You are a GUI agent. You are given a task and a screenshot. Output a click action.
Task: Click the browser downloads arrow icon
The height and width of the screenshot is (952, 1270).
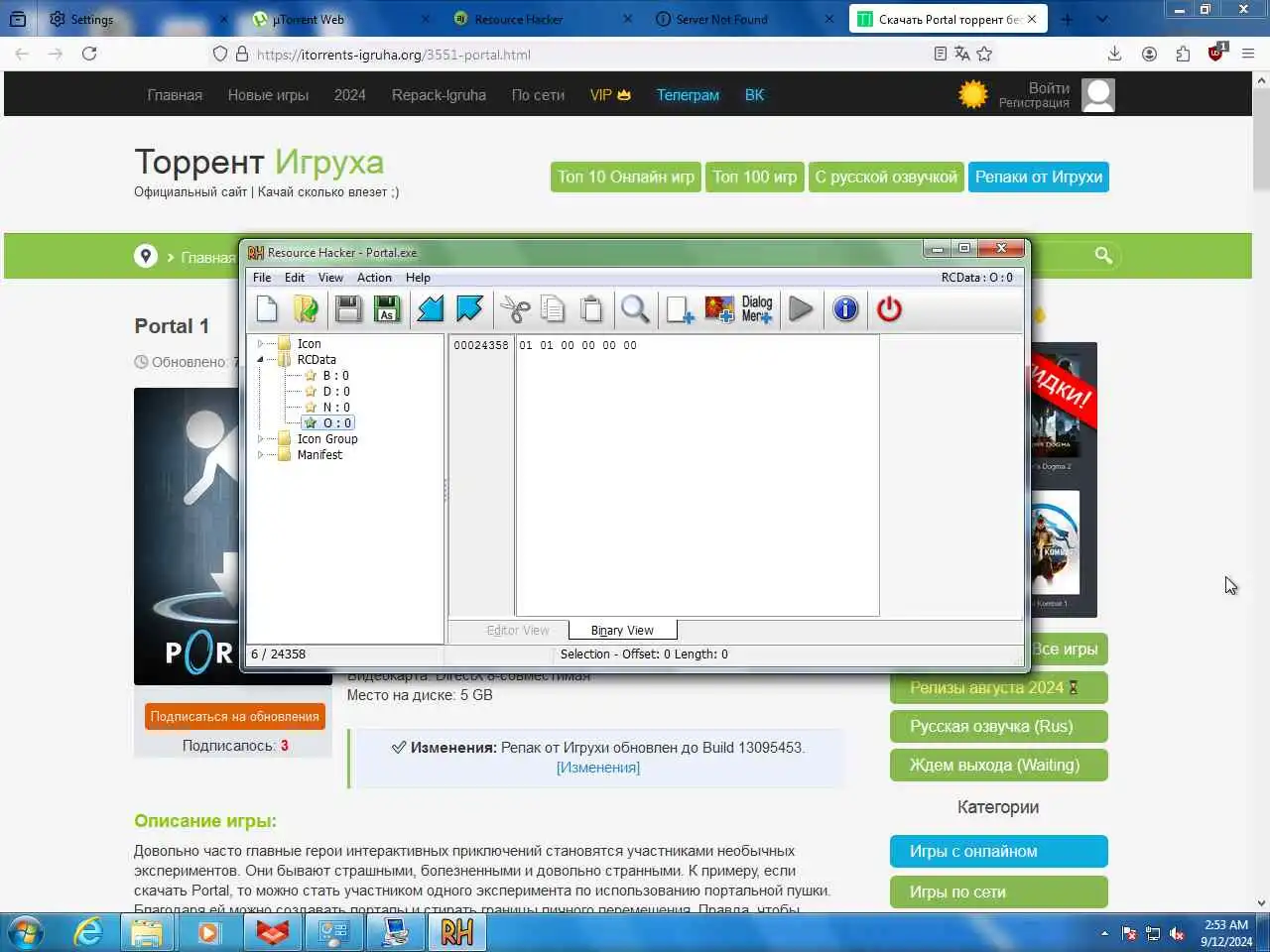[1114, 54]
